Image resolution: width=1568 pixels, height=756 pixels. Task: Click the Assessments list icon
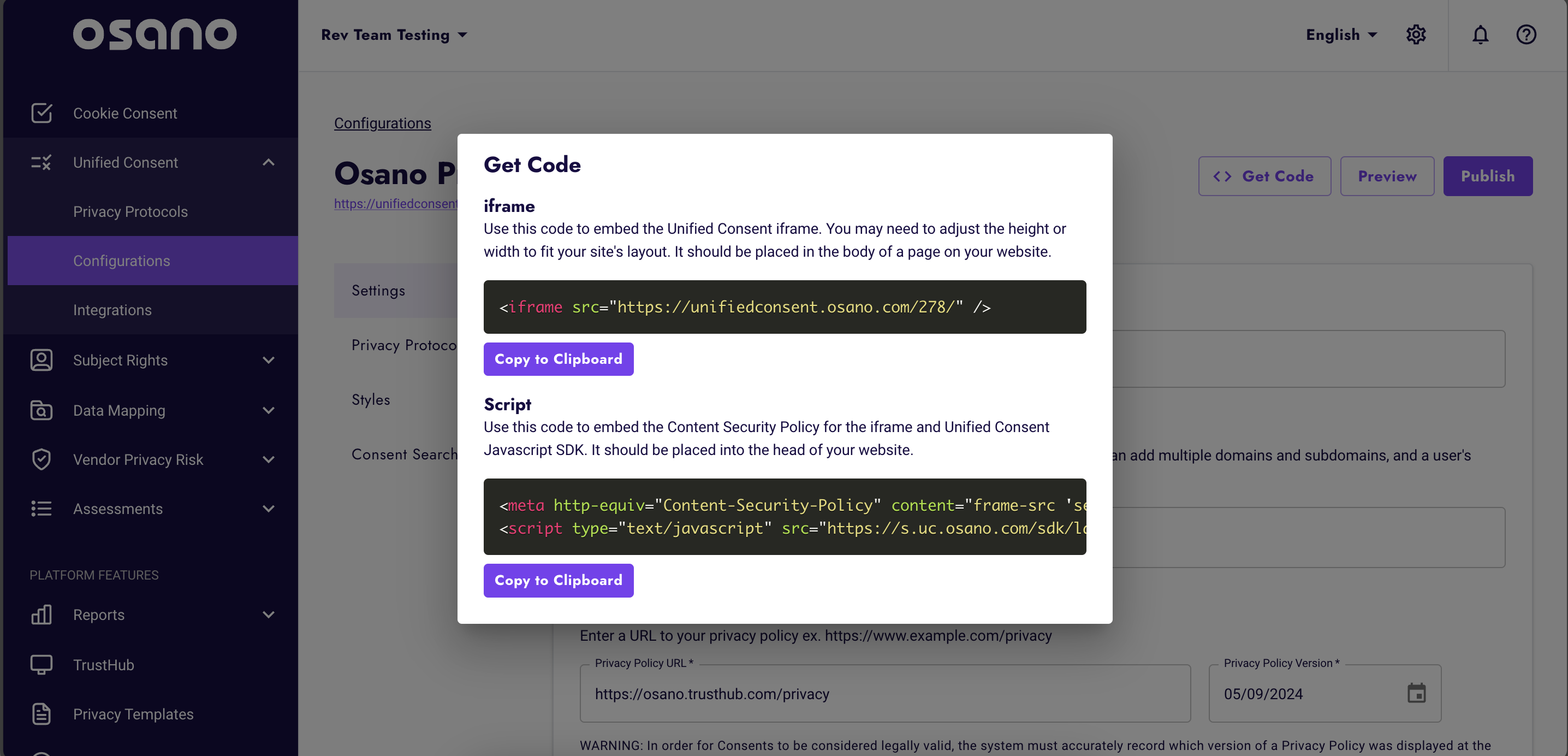(41, 508)
